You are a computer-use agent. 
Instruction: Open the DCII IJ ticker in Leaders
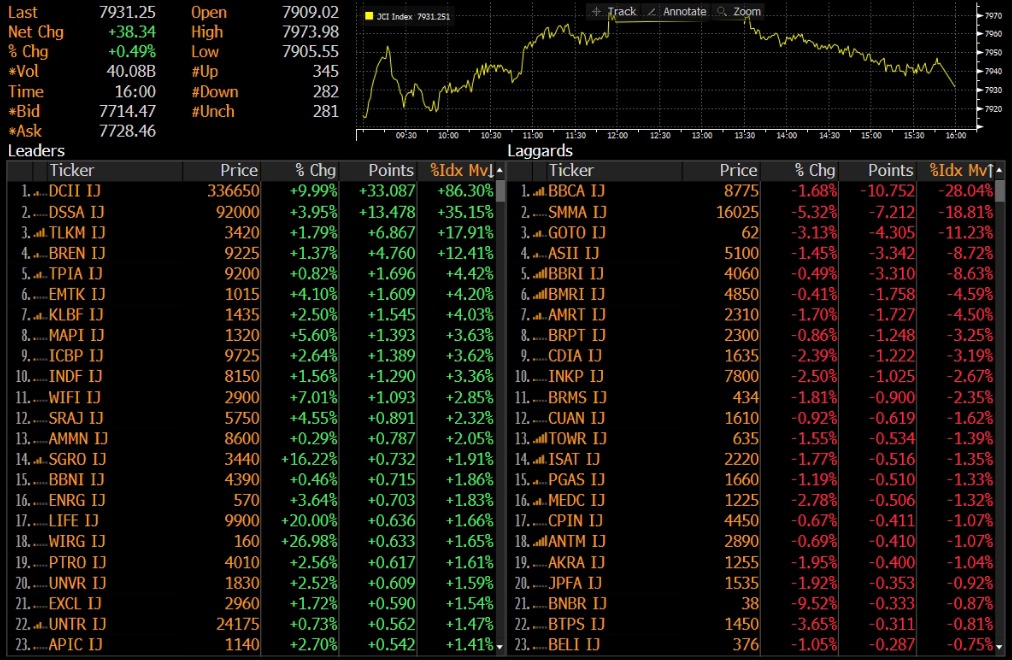pyautogui.click(x=75, y=191)
